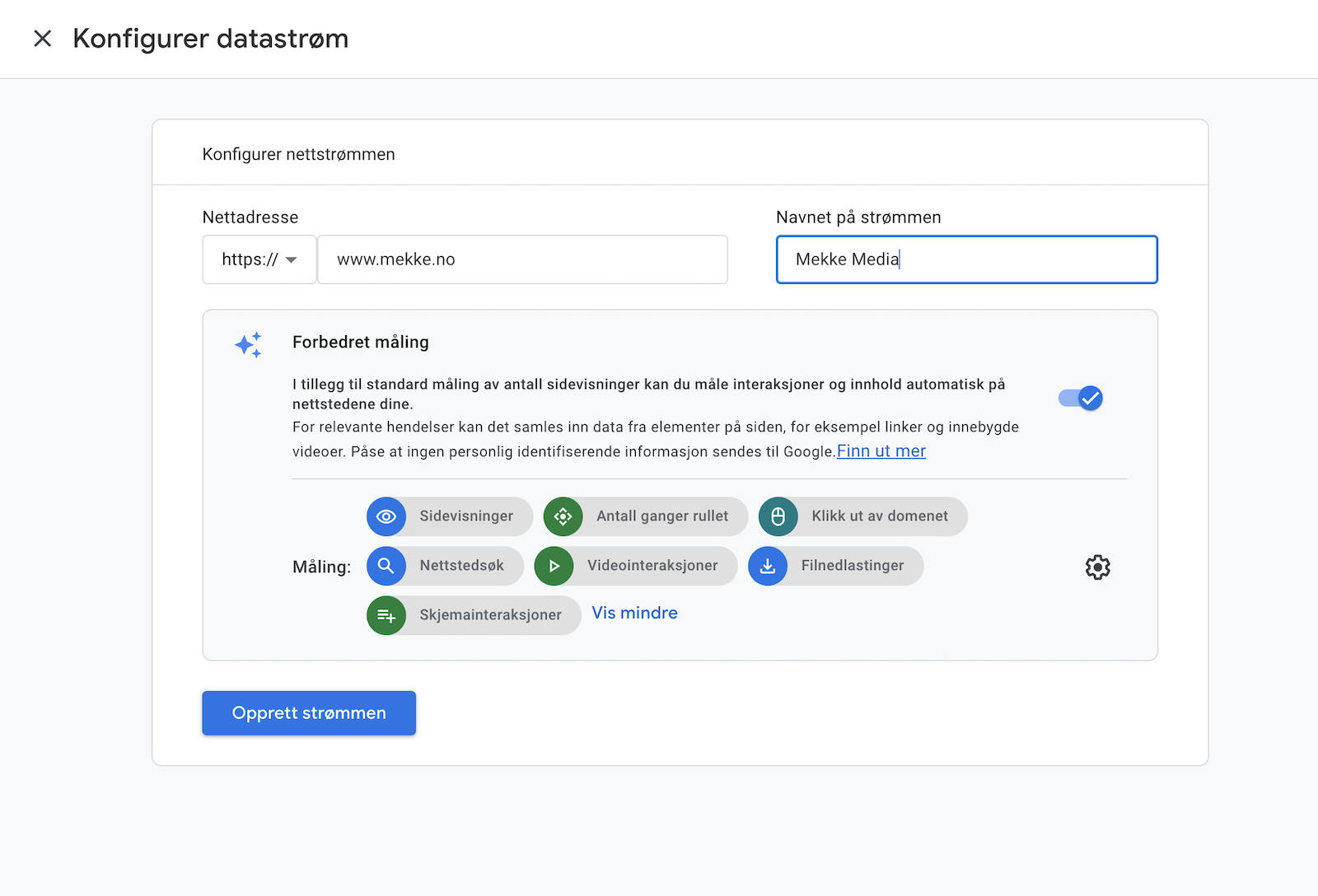This screenshot has height=896, width=1318.
Task: Click the Forbedret måling heading
Action: 361,342
